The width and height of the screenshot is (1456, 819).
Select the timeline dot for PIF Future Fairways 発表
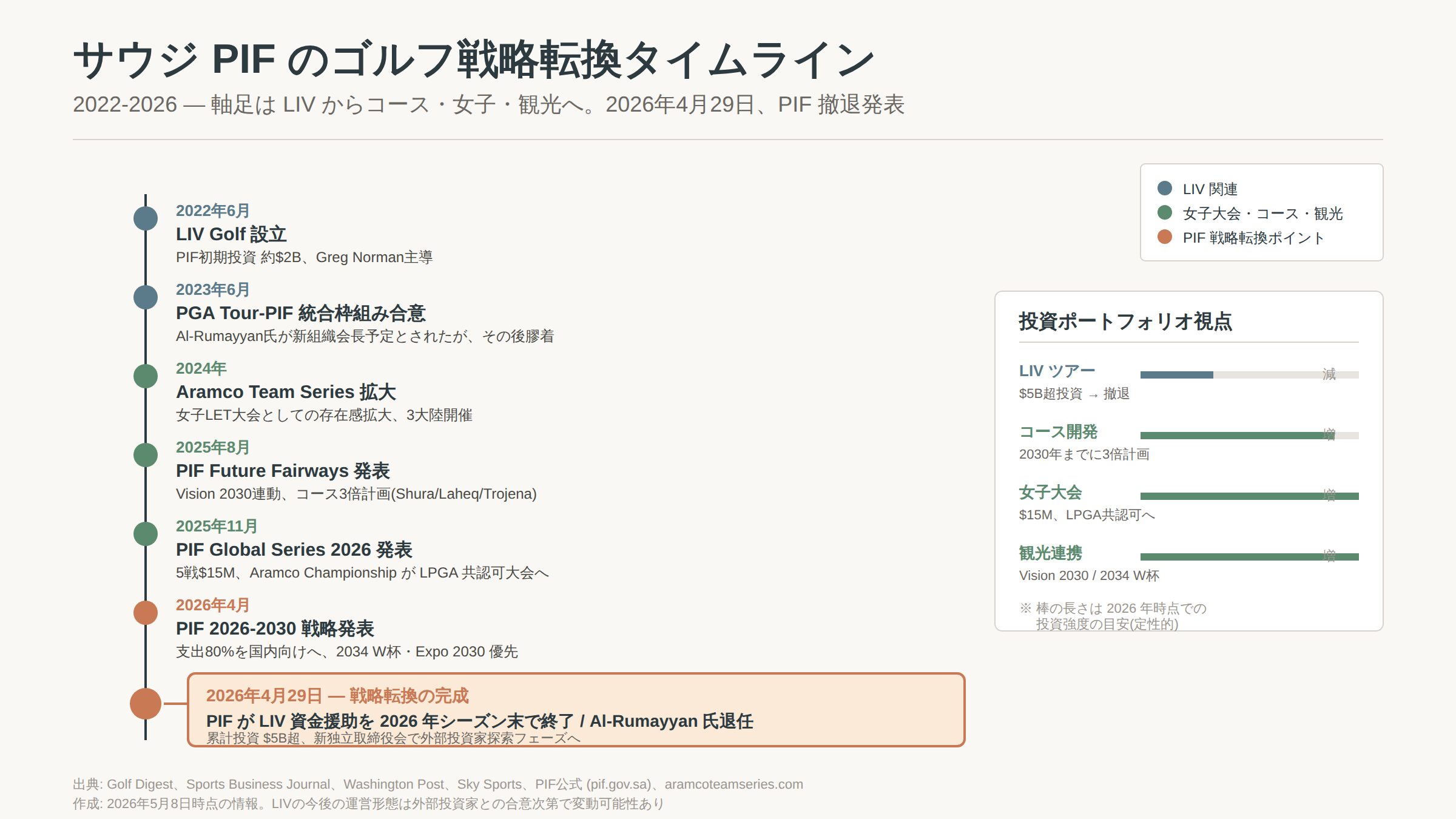(x=146, y=455)
